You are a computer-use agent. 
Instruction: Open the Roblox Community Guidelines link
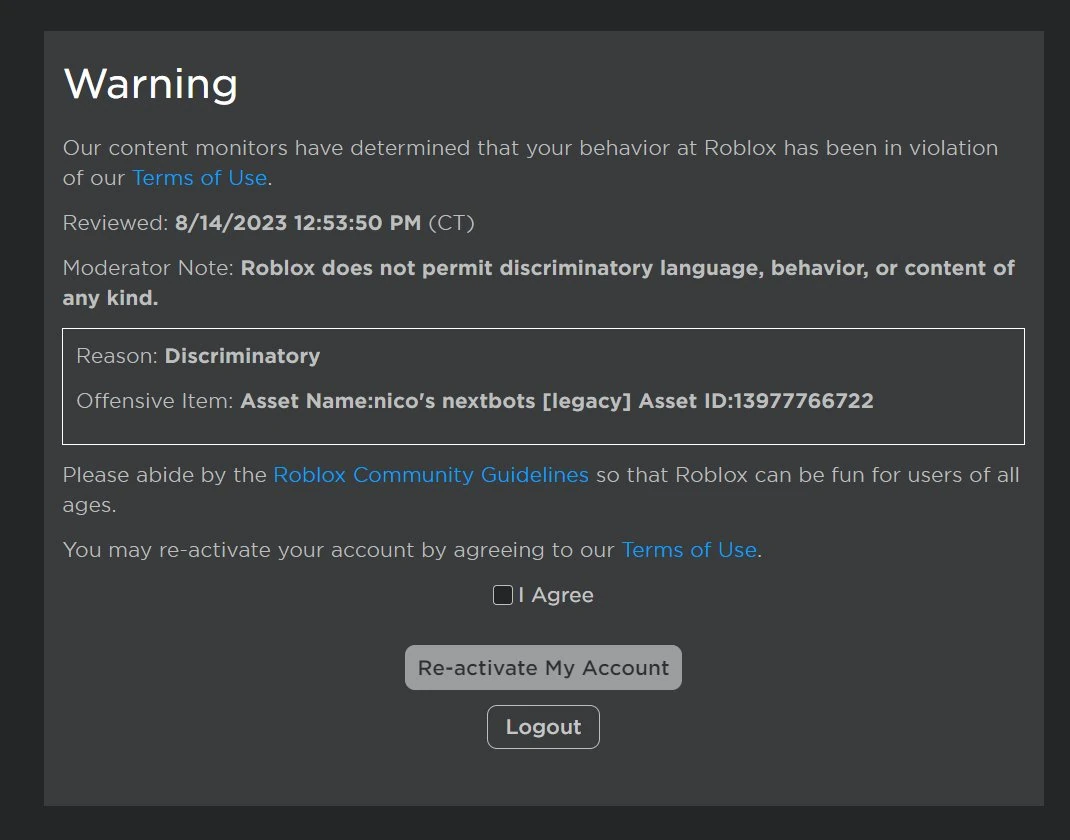coord(431,475)
